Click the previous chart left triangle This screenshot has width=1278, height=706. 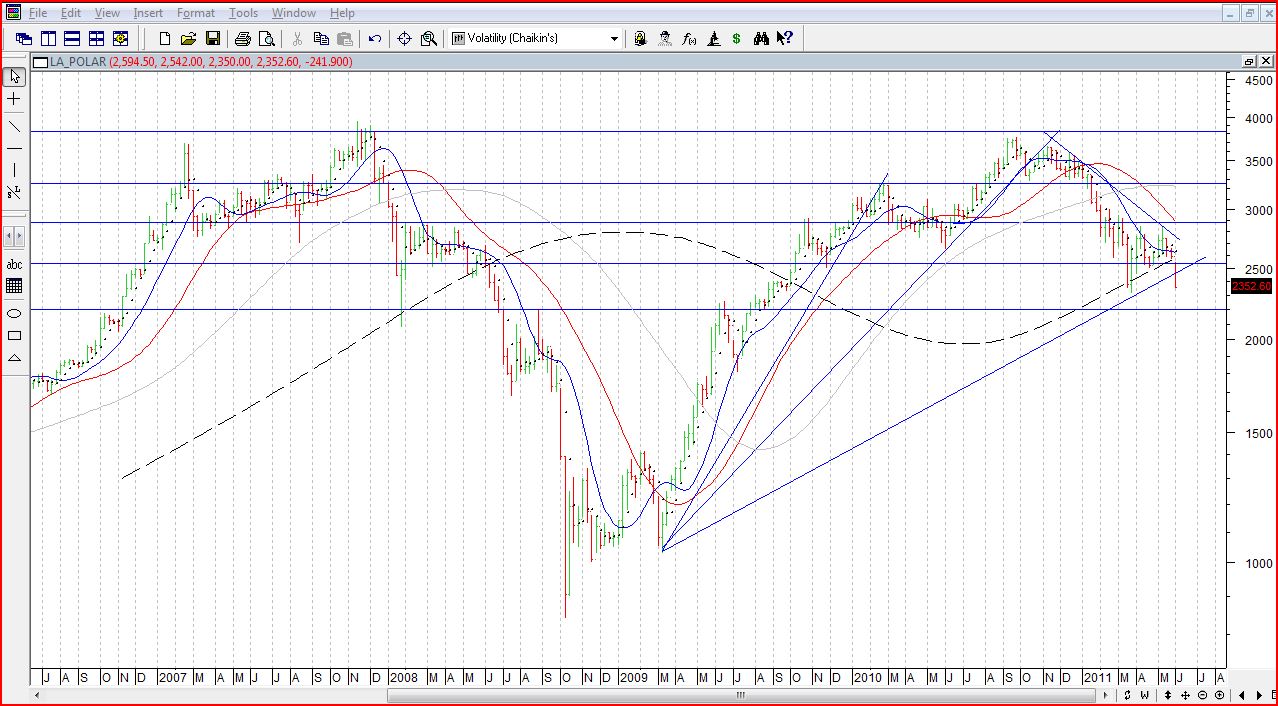1242,695
